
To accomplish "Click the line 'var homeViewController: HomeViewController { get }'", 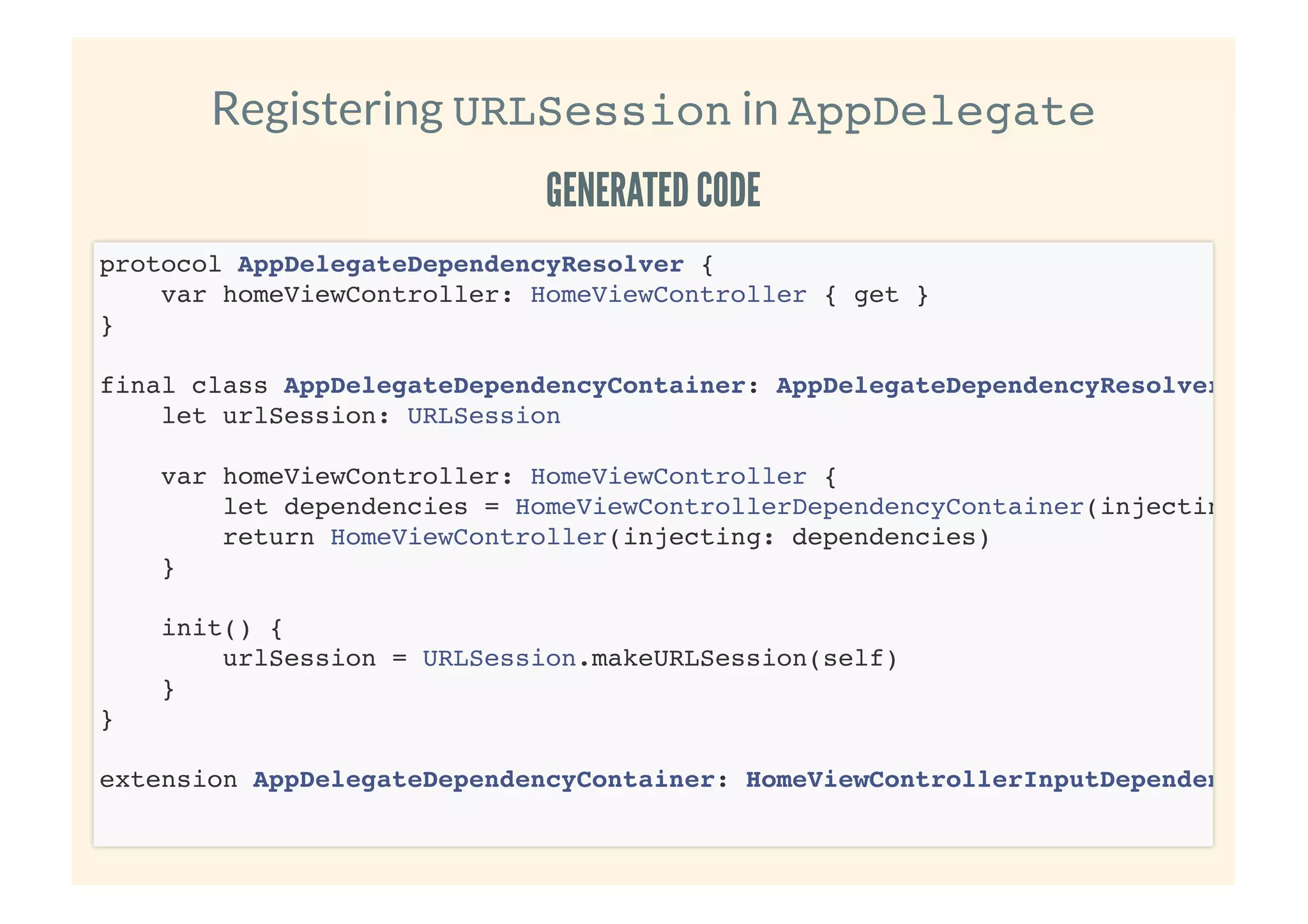I will click(x=545, y=295).
